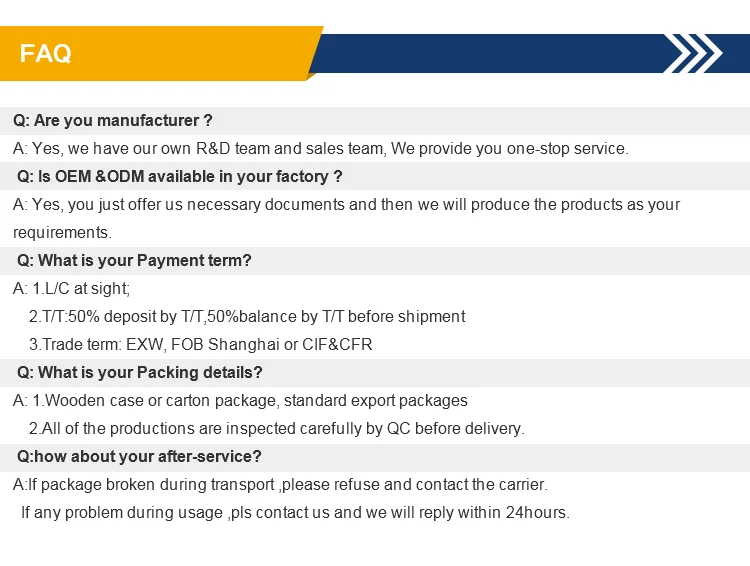
Task: Click the line about reply within 24hours
Action: click(x=295, y=512)
